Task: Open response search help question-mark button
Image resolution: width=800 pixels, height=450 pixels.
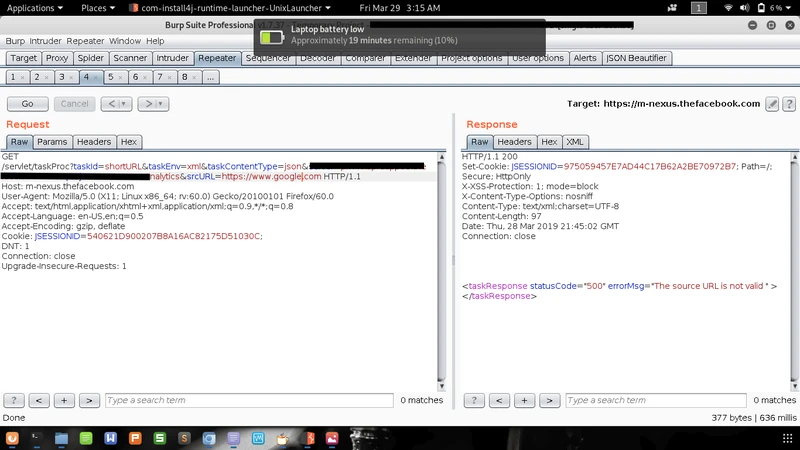Action: pyautogui.click(x=474, y=400)
